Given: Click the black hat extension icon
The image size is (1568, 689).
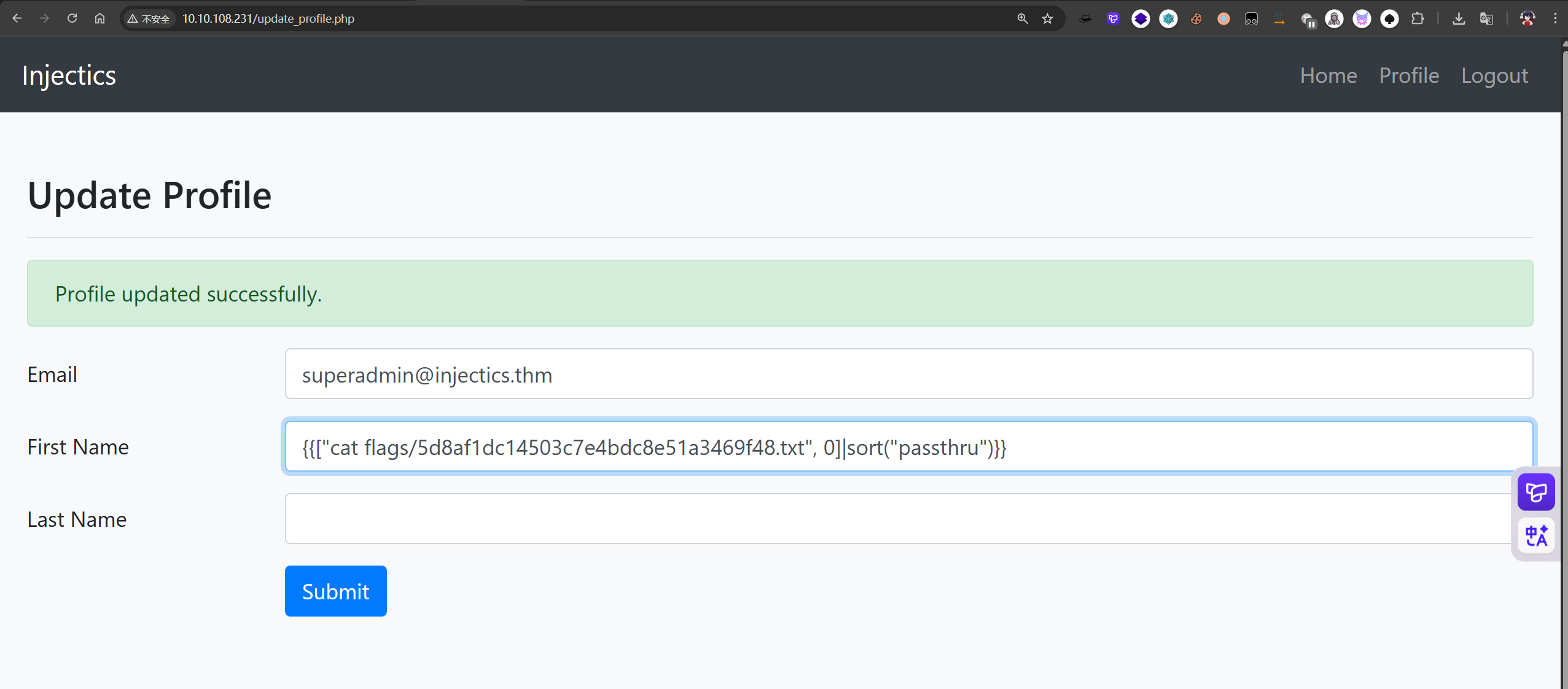Looking at the screenshot, I should [1085, 19].
